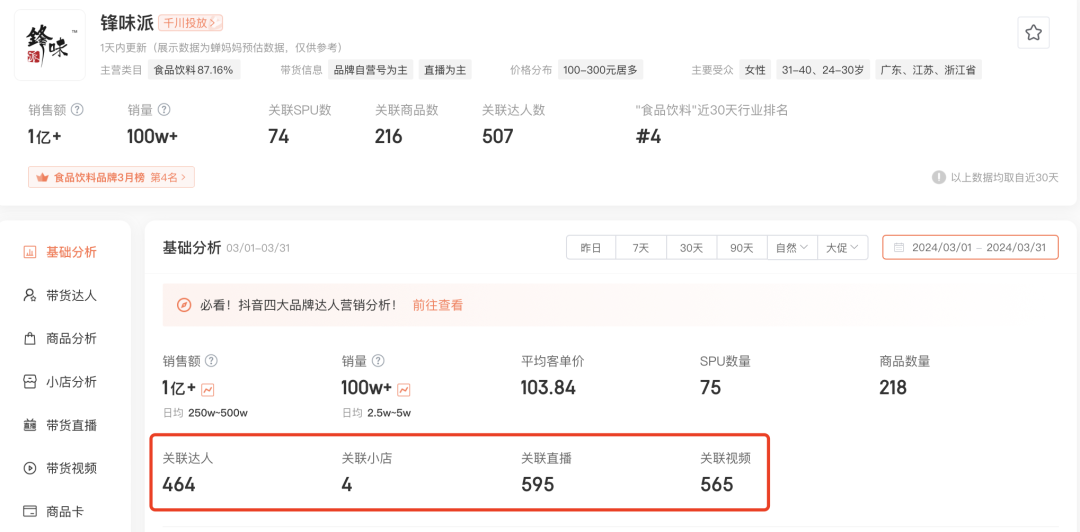Click 前往查看 link
Image resolution: width=1080 pixels, height=532 pixels.
(x=437, y=305)
